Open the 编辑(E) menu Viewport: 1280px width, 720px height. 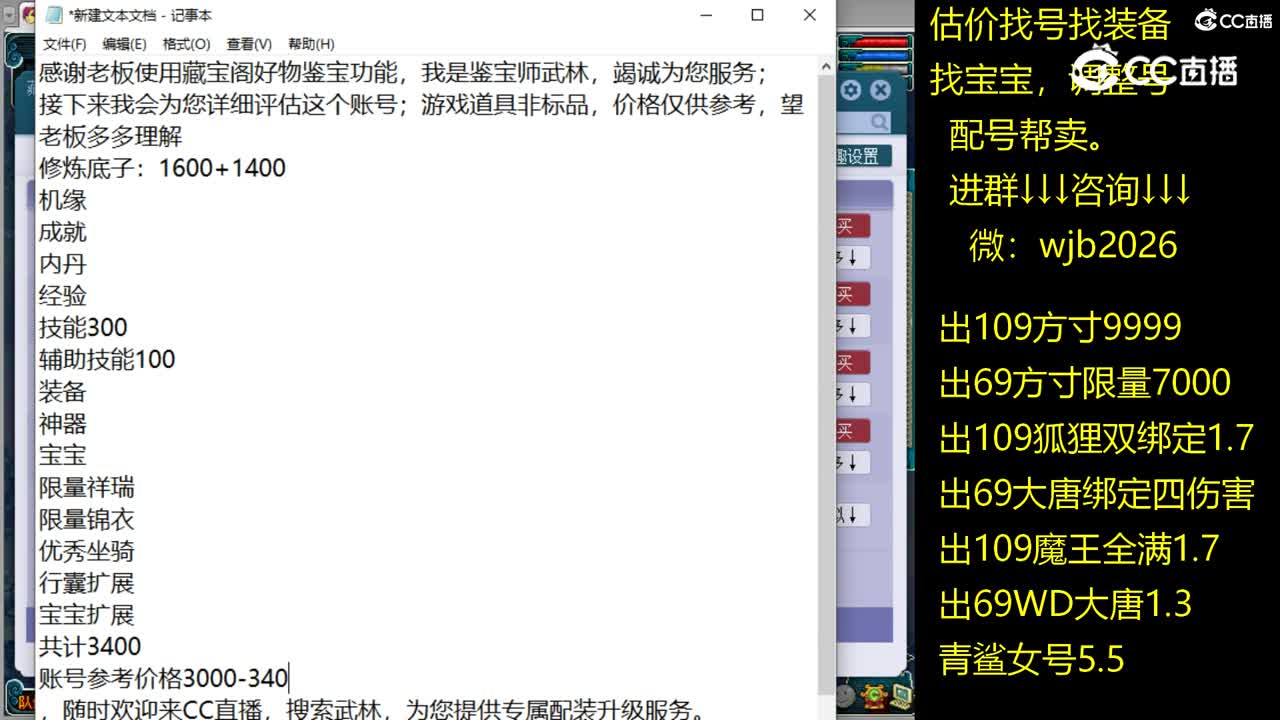[124, 44]
